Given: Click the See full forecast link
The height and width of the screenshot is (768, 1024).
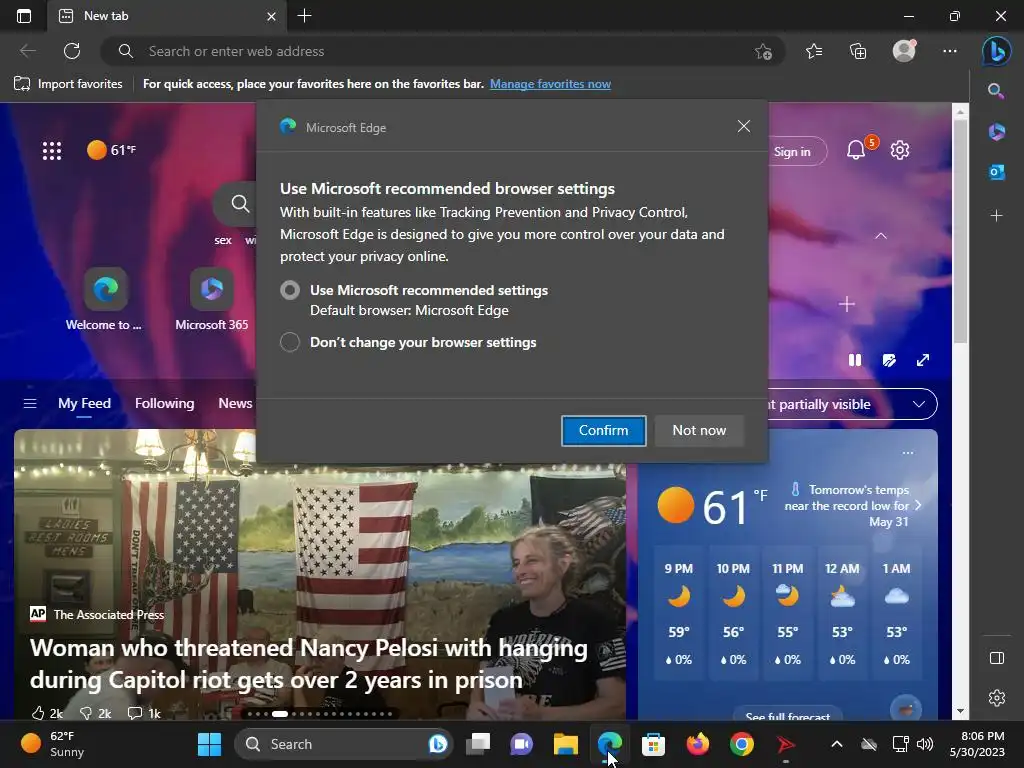Looking at the screenshot, I should pos(788,716).
